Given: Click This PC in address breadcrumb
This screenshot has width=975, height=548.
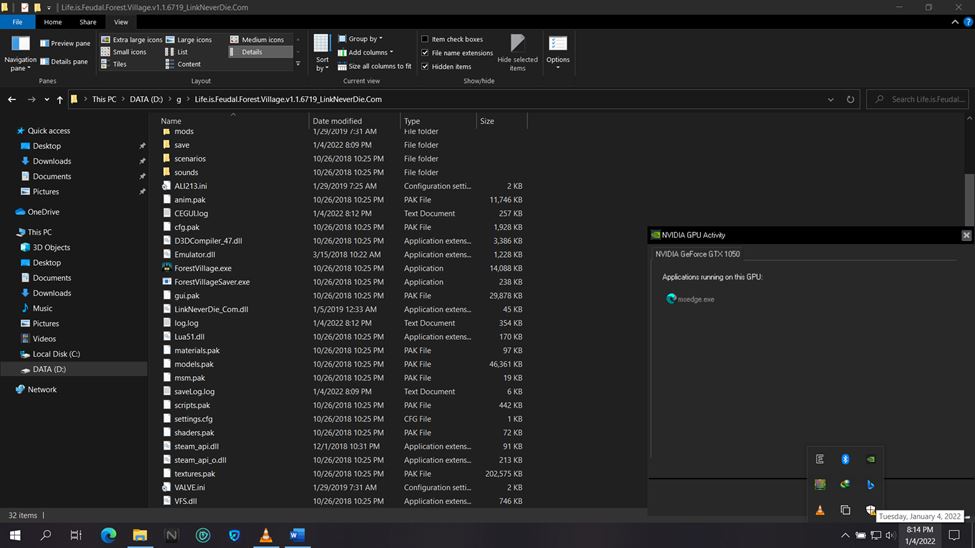Looking at the screenshot, I should 104,100.
